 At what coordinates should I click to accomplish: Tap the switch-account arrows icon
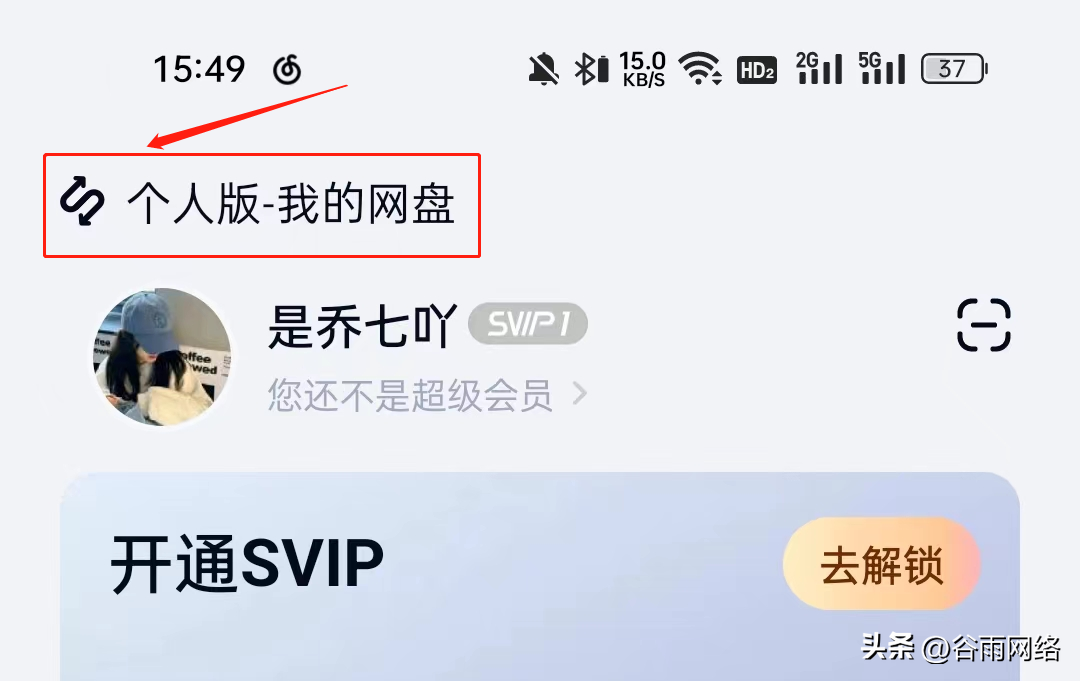(x=82, y=201)
